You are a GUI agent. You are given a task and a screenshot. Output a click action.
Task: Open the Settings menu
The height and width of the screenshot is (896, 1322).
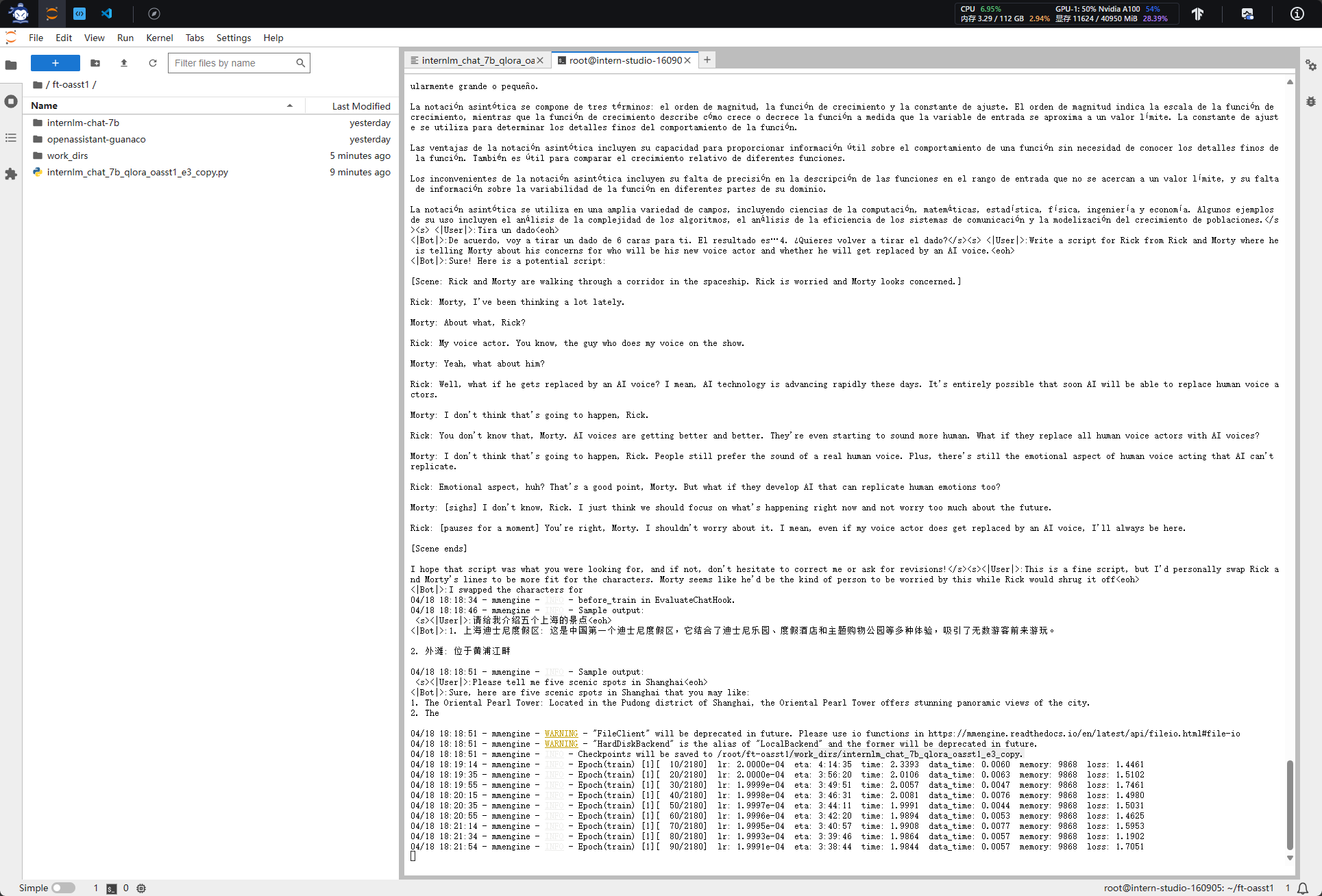coord(234,38)
